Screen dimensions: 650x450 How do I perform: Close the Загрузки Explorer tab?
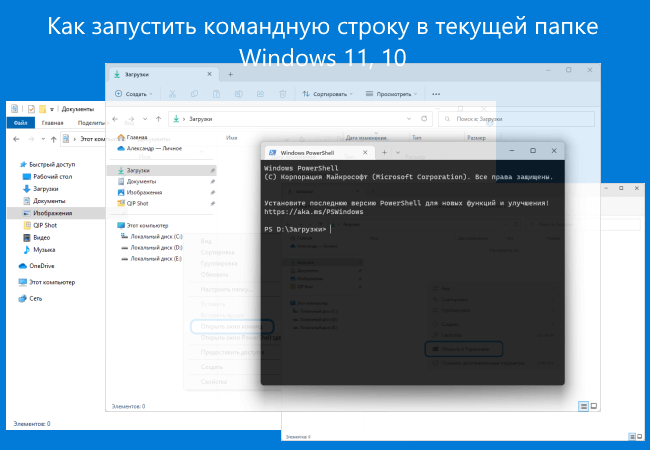click(209, 74)
